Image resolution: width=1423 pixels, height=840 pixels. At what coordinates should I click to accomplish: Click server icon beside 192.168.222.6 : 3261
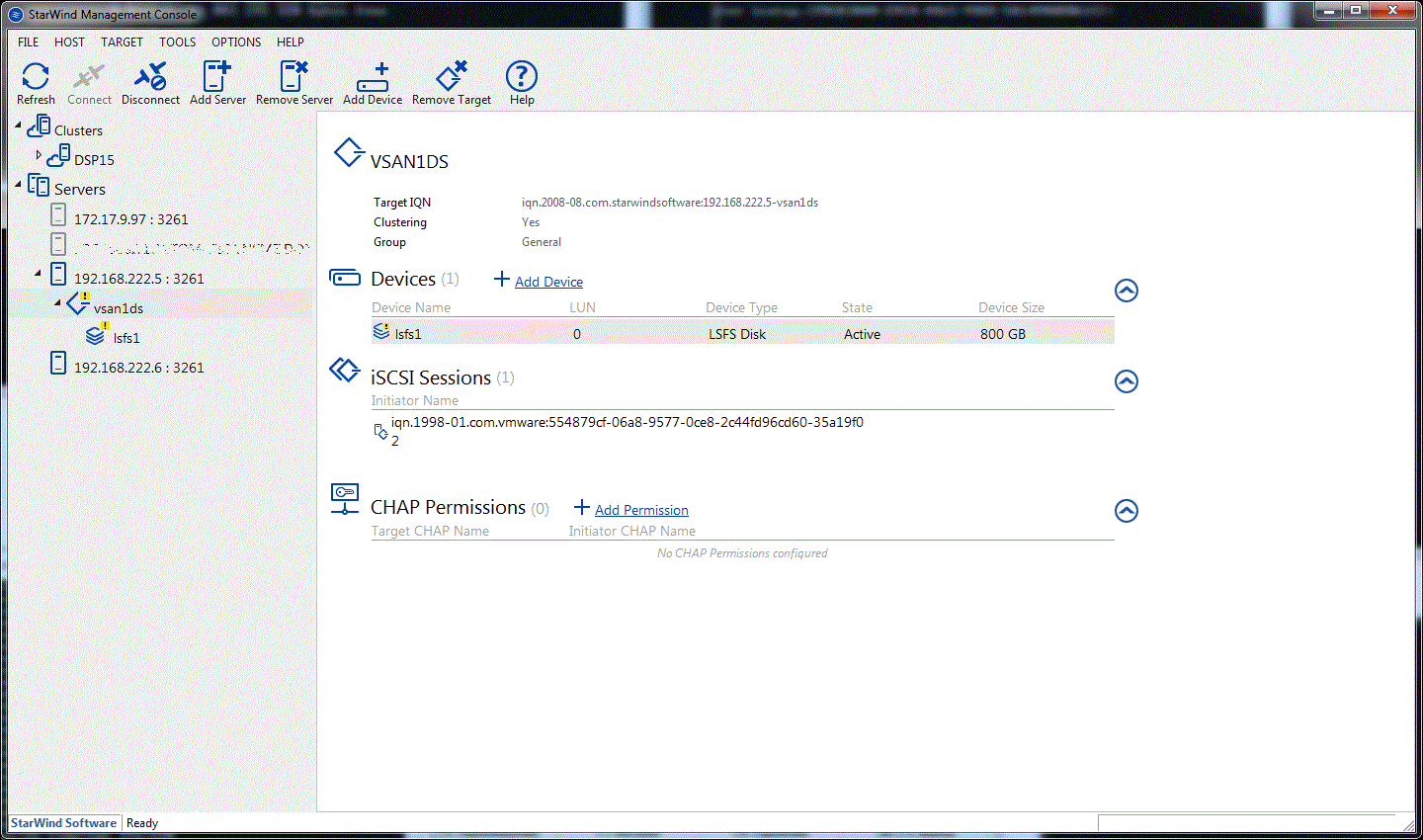coord(58,363)
